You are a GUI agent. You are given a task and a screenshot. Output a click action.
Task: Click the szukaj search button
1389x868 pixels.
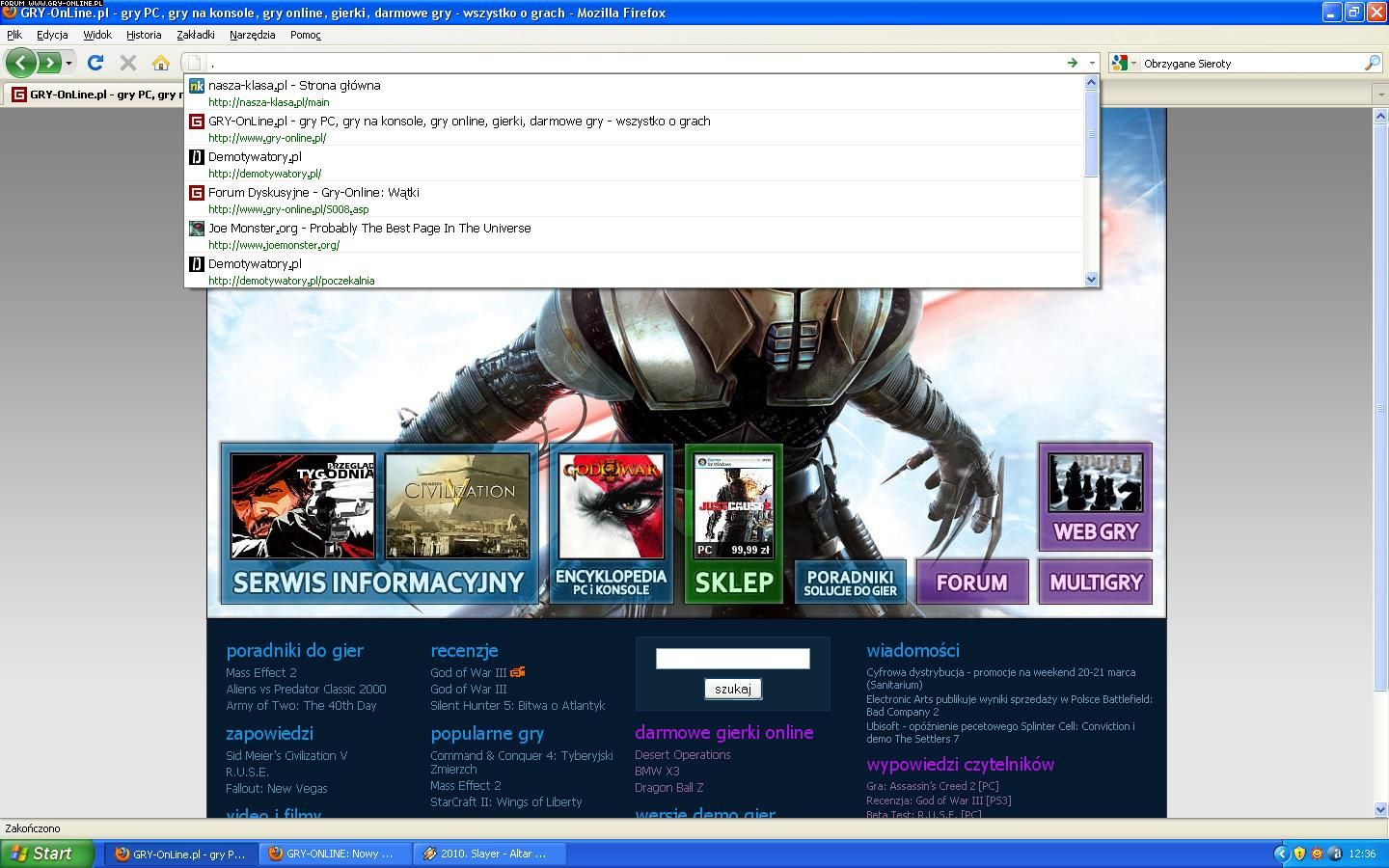point(733,689)
